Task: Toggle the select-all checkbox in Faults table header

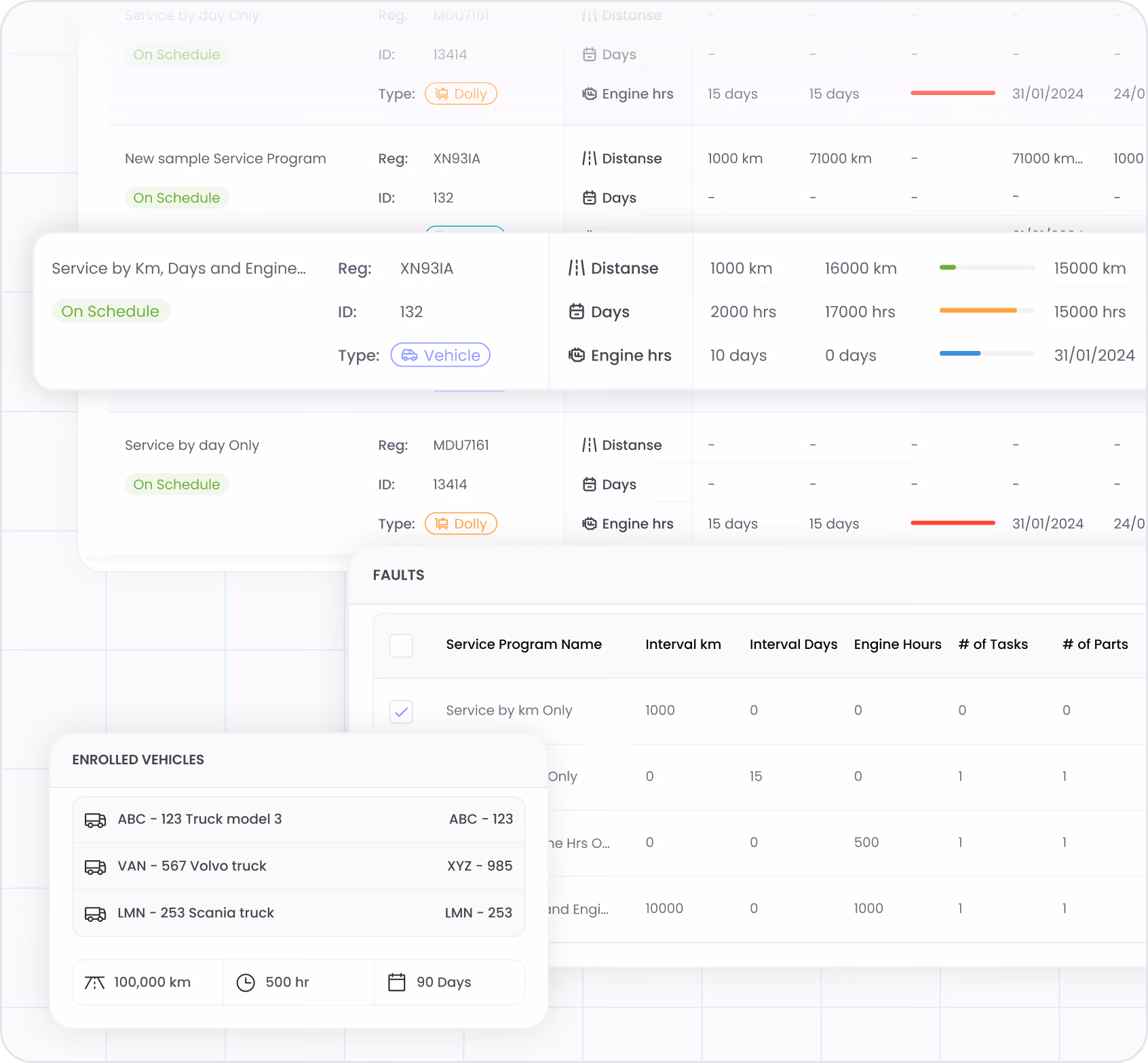Action: click(x=401, y=646)
